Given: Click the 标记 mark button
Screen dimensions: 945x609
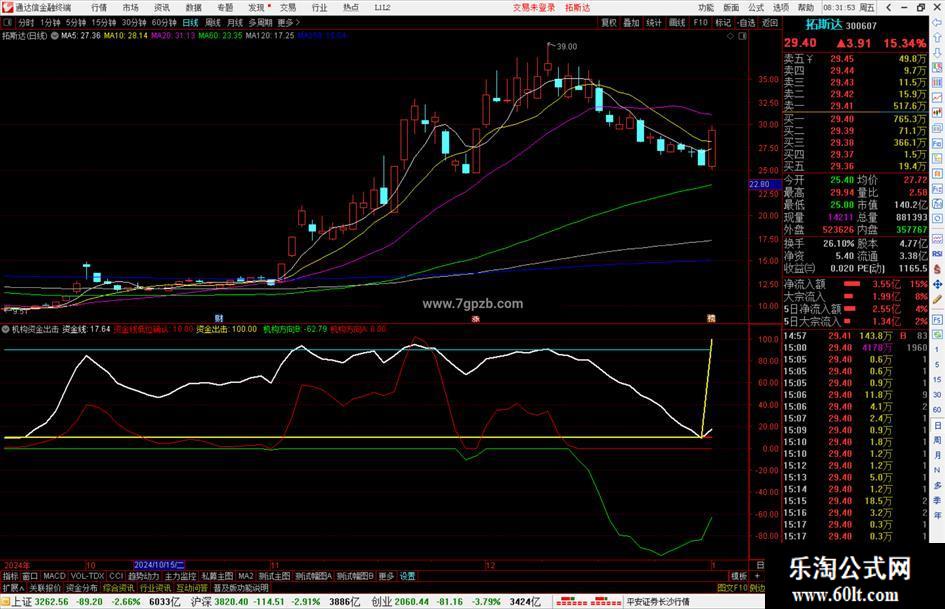Looking at the screenshot, I should pos(723,22).
